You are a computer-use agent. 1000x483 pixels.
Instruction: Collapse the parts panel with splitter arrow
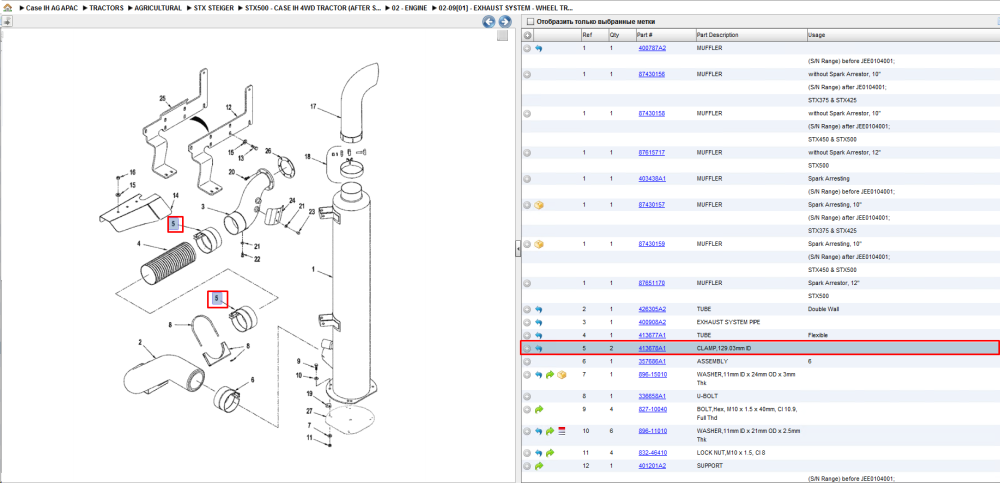518,250
